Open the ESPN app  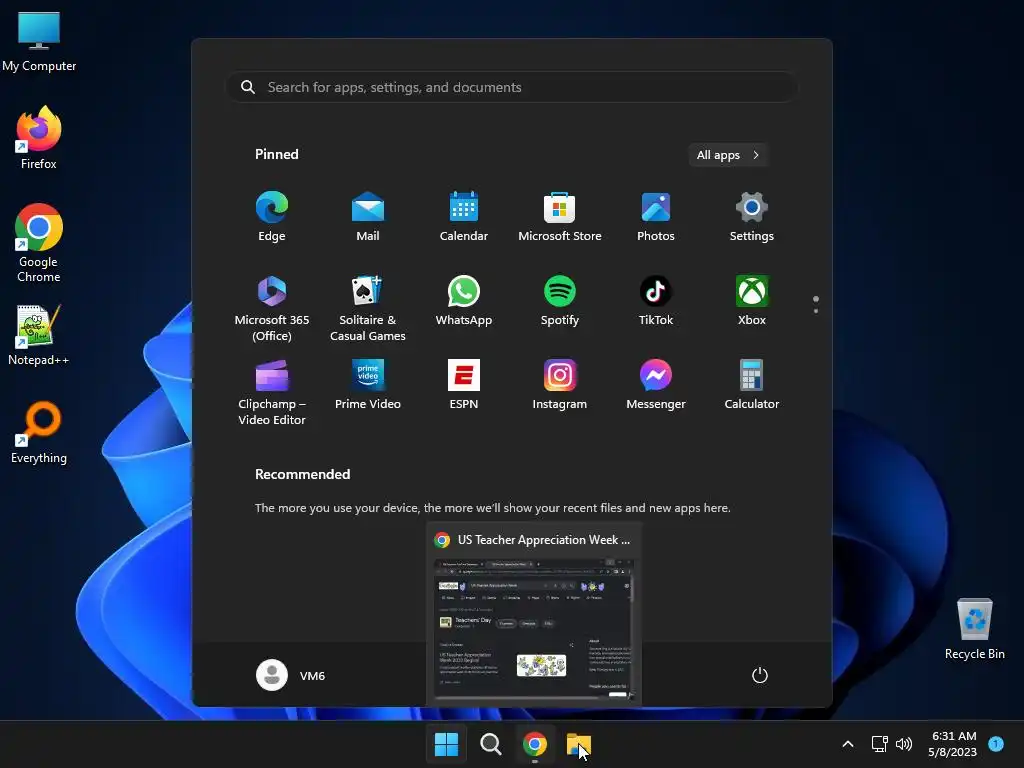464,384
